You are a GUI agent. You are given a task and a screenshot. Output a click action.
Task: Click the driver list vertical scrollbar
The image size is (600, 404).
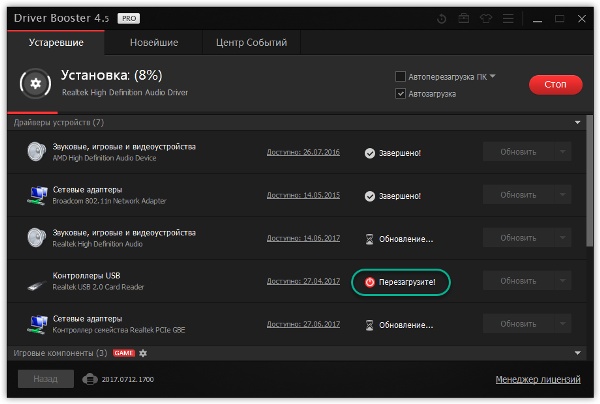point(590,180)
